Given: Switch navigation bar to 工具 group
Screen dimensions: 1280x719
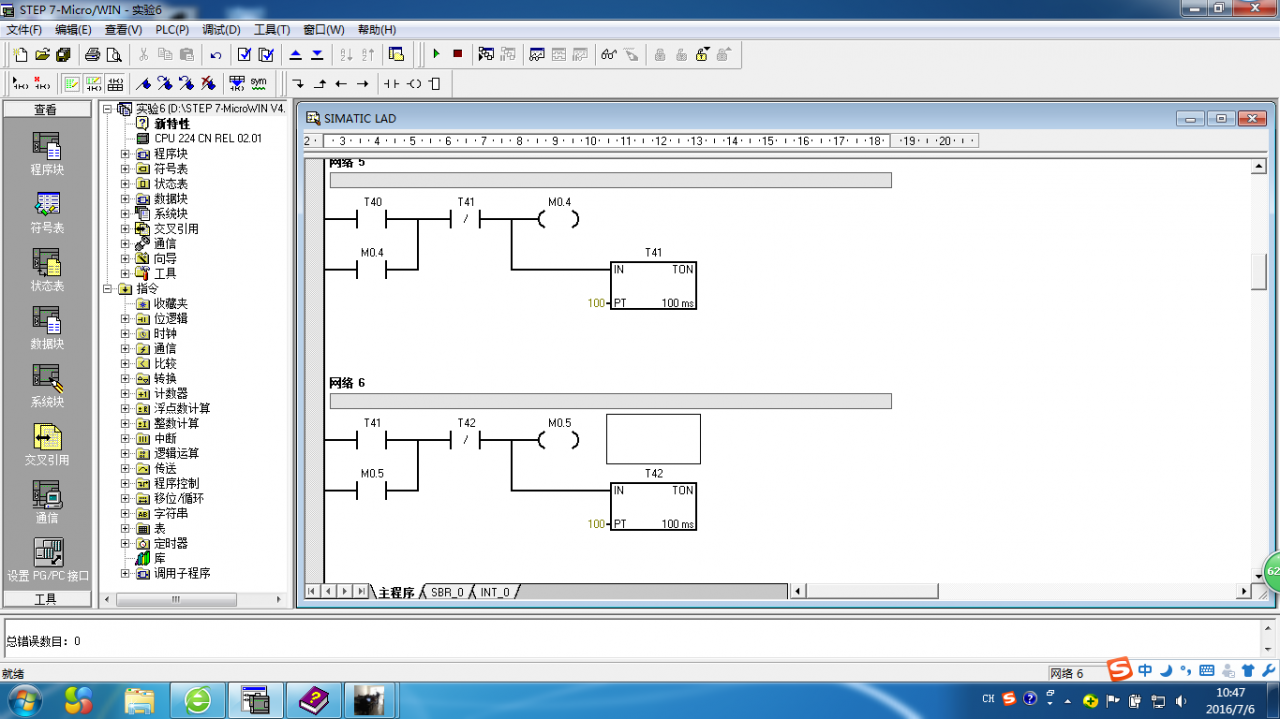Looking at the screenshot, I should click(46, 599).
